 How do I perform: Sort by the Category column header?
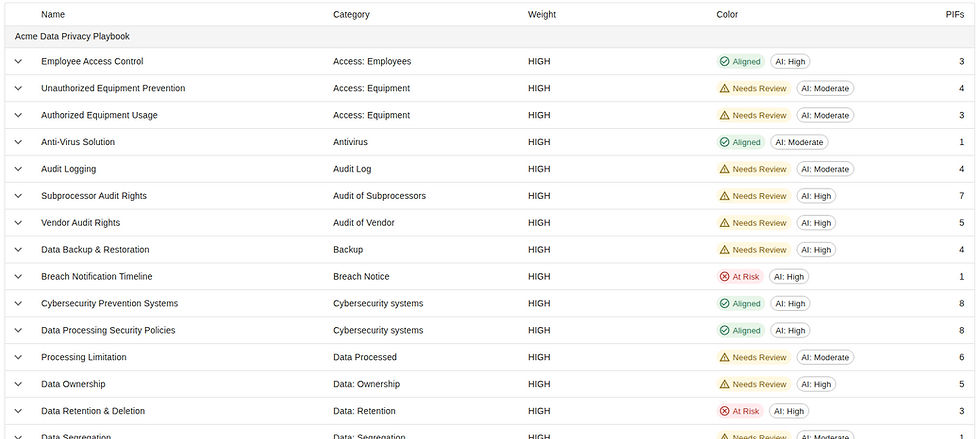click(351, 14)
